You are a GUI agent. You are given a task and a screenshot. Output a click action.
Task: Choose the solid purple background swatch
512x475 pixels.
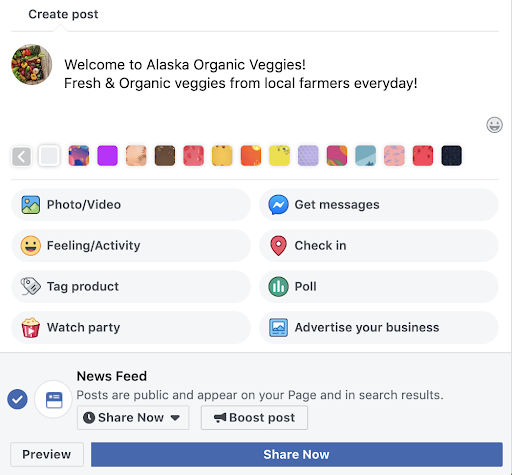point(107,156)
